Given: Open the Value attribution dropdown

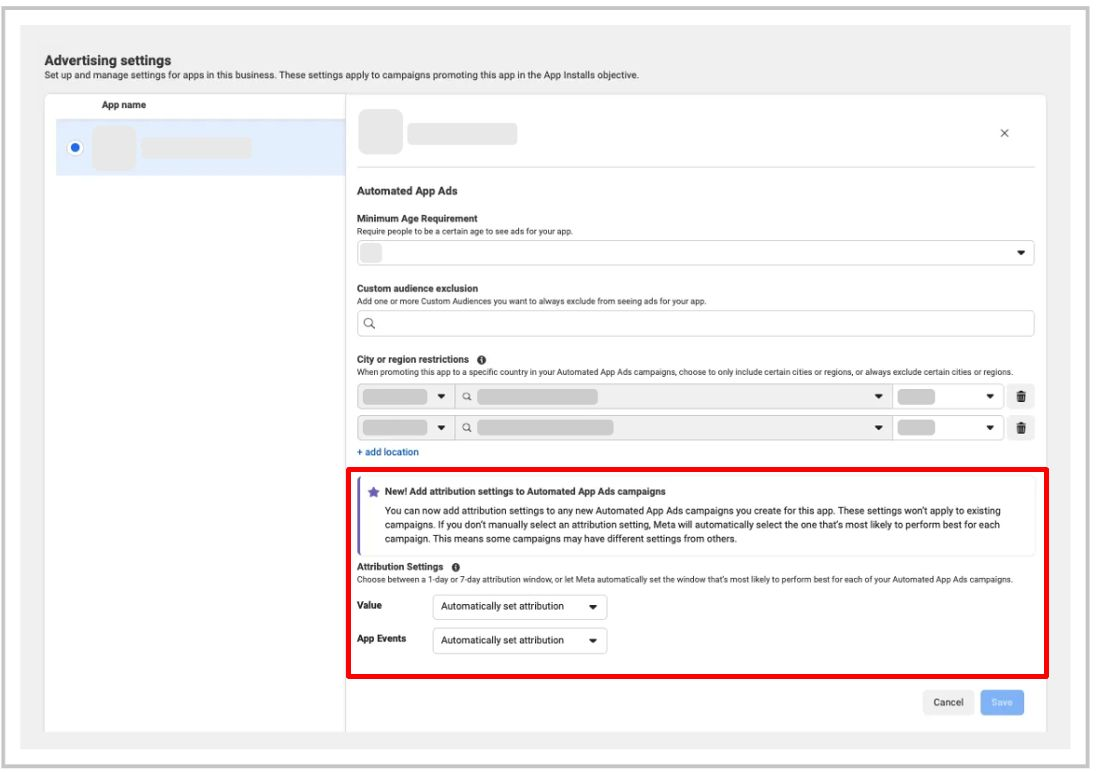Looking at the screenshot, I should (519, 606).
